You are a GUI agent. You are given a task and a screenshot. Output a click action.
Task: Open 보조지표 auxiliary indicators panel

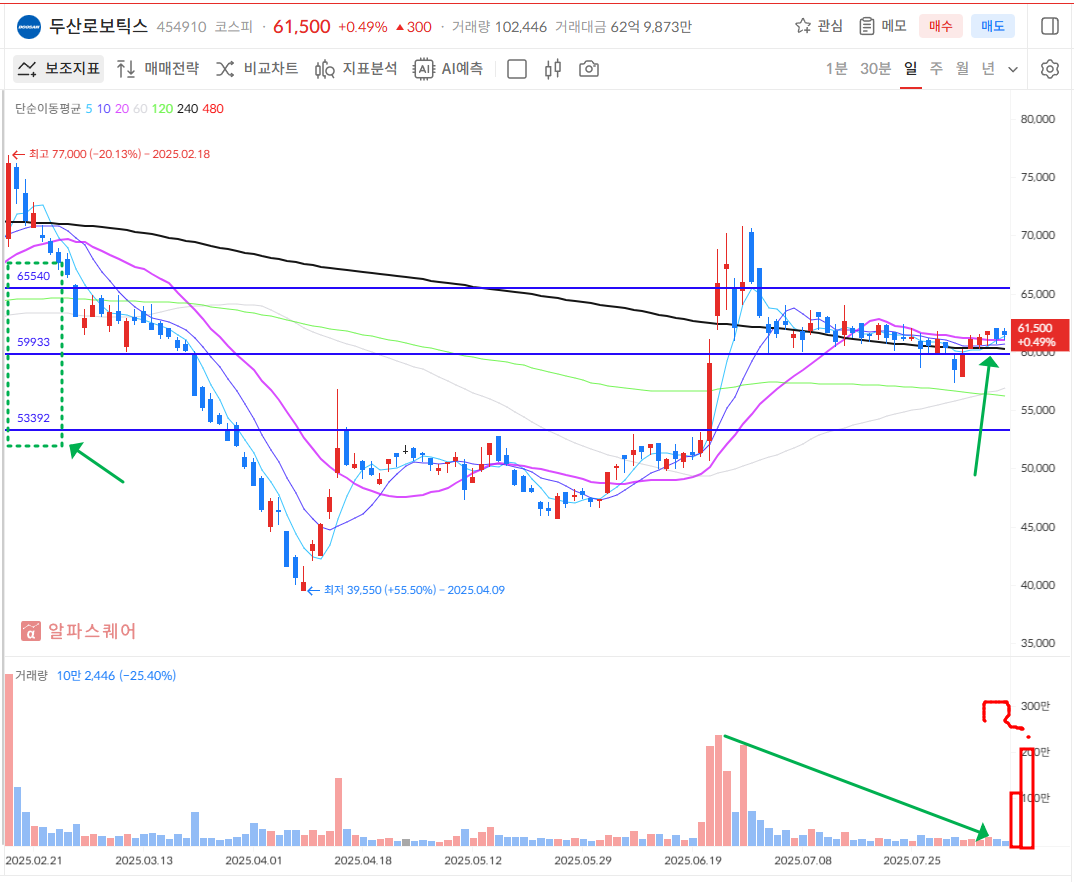59,68
